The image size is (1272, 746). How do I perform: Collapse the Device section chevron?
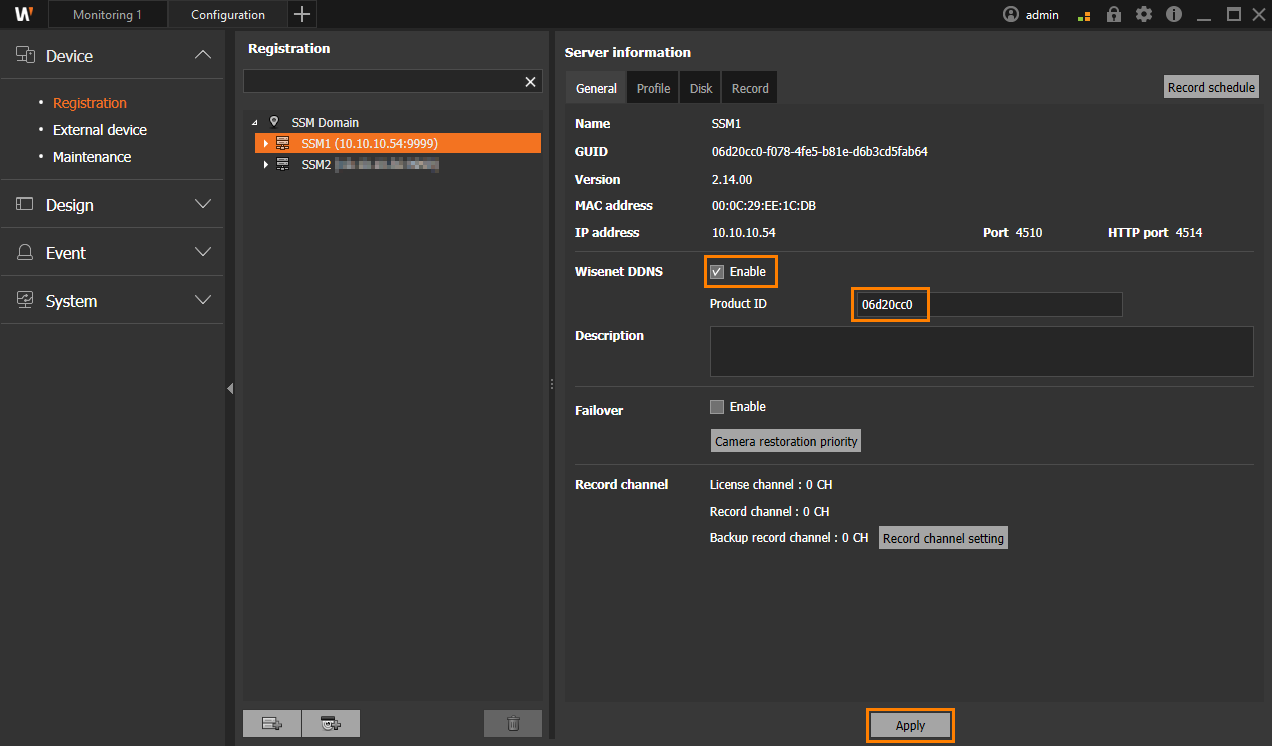pos(203,56)
